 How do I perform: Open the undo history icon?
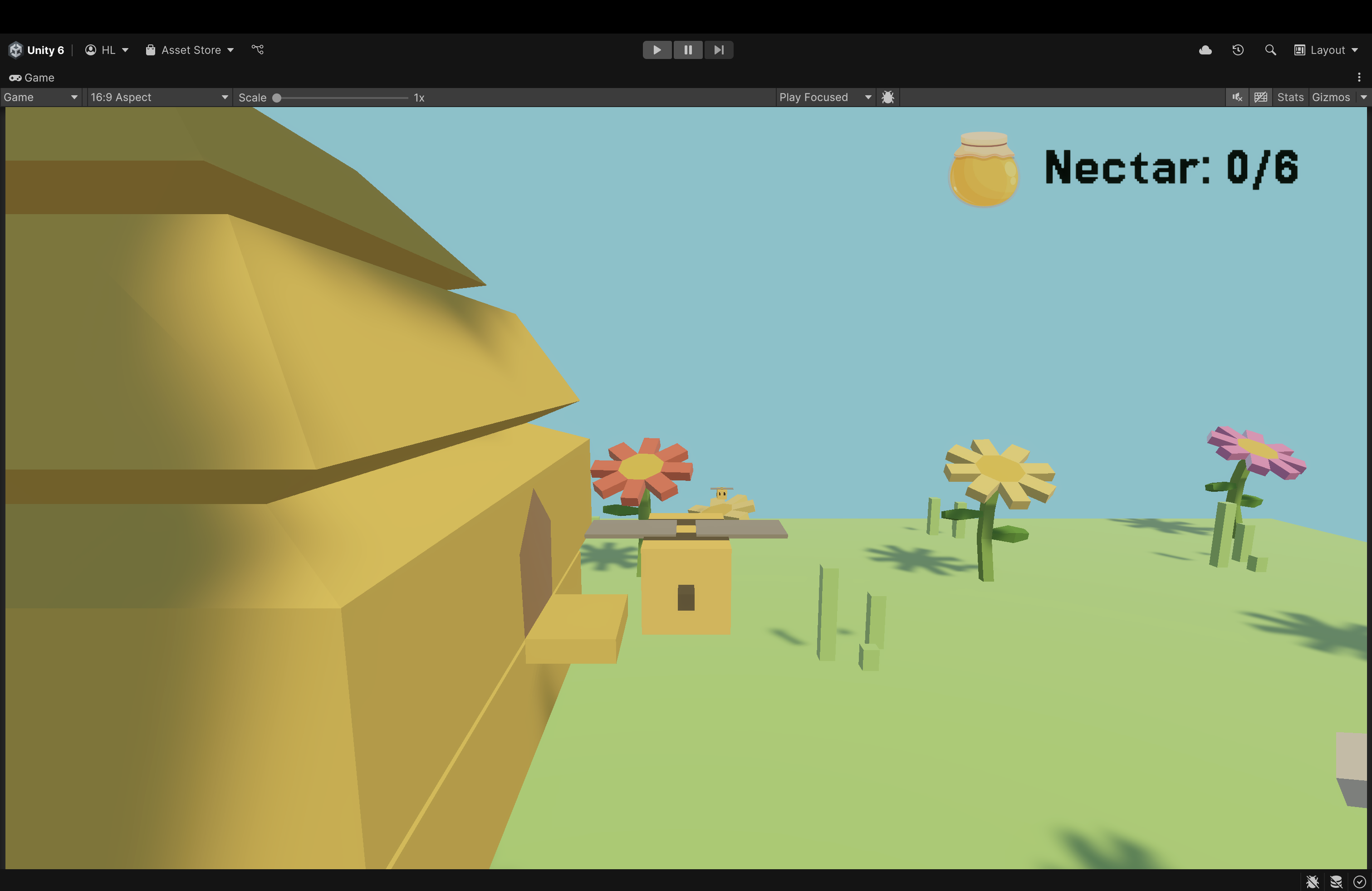click(1238, 50)
